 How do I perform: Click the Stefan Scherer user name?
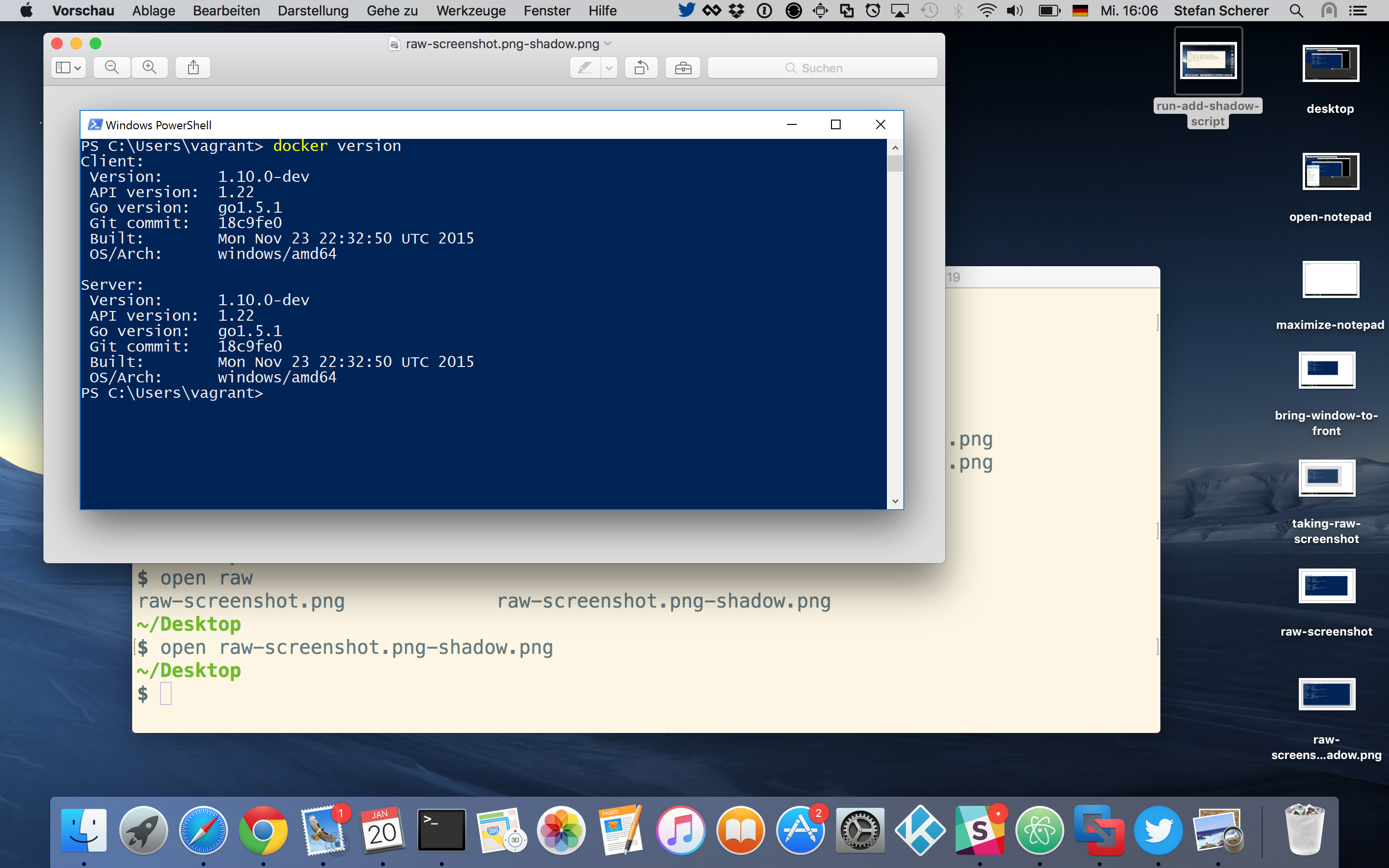pyautogui.click(x=1221, y=10)
